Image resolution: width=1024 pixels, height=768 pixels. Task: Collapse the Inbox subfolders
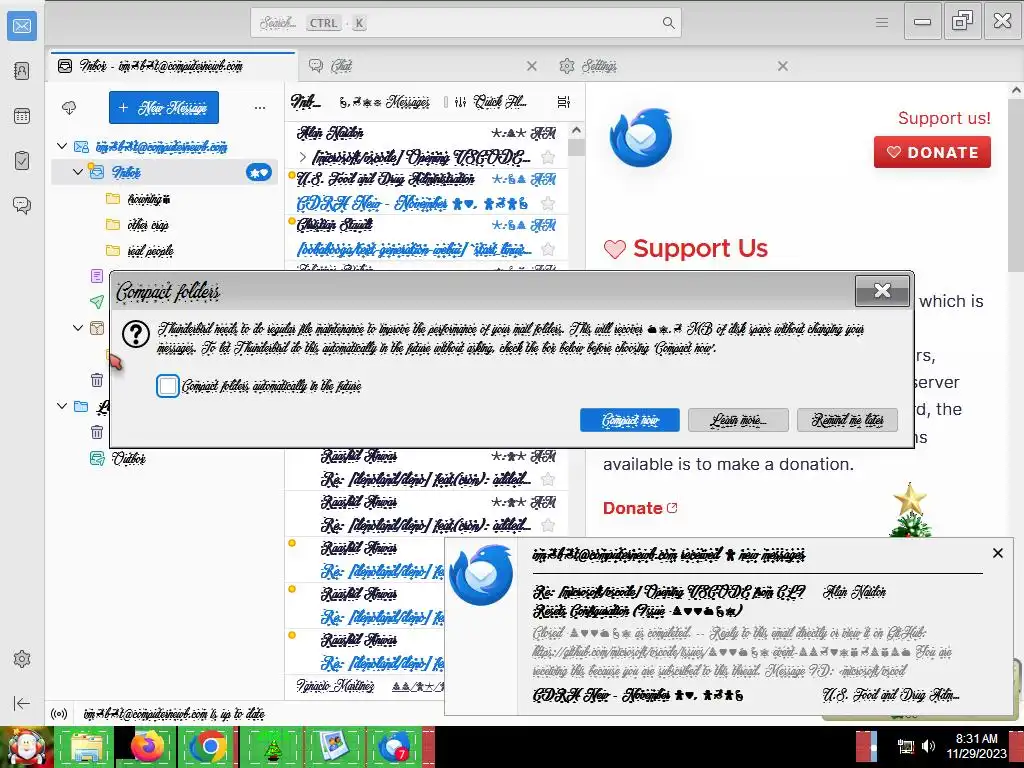pyautogui.click(x=78, y=172)
